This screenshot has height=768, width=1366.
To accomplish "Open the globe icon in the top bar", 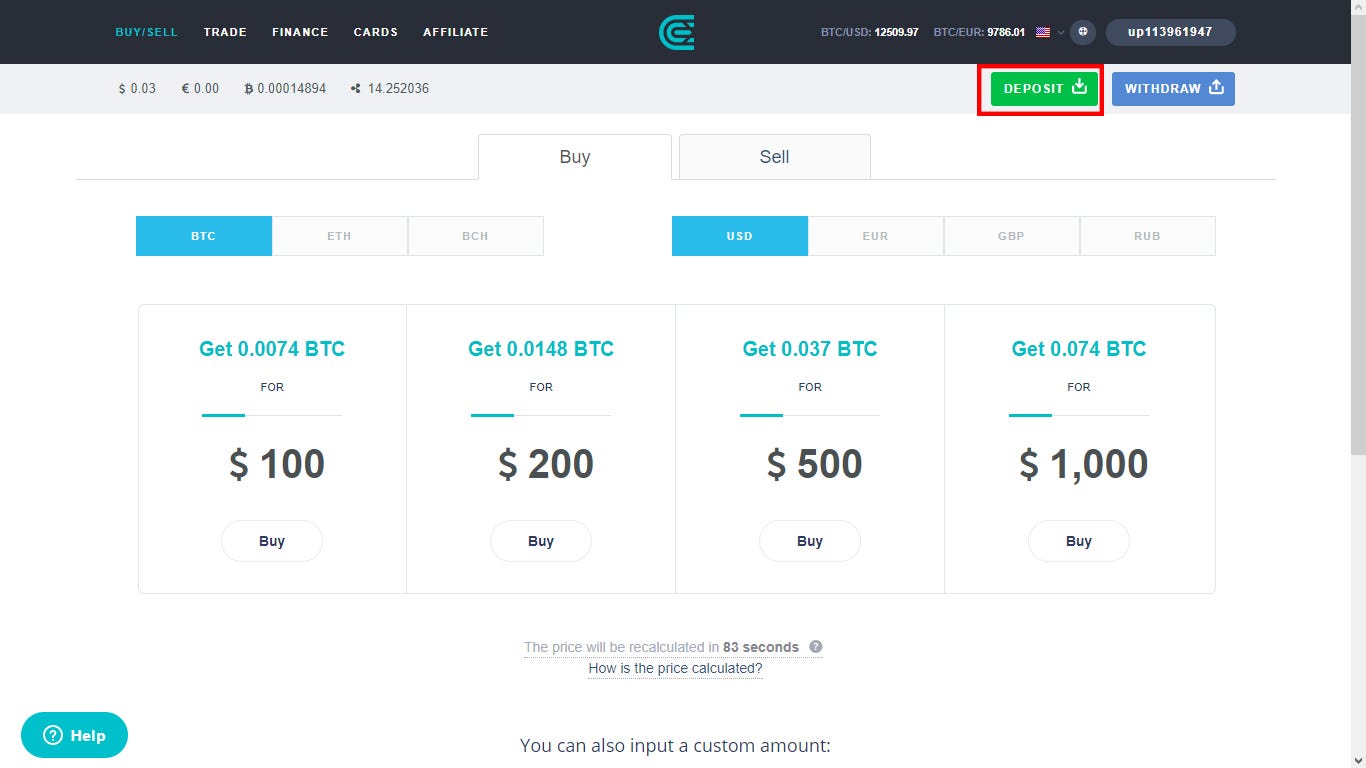I will 1082,31.
